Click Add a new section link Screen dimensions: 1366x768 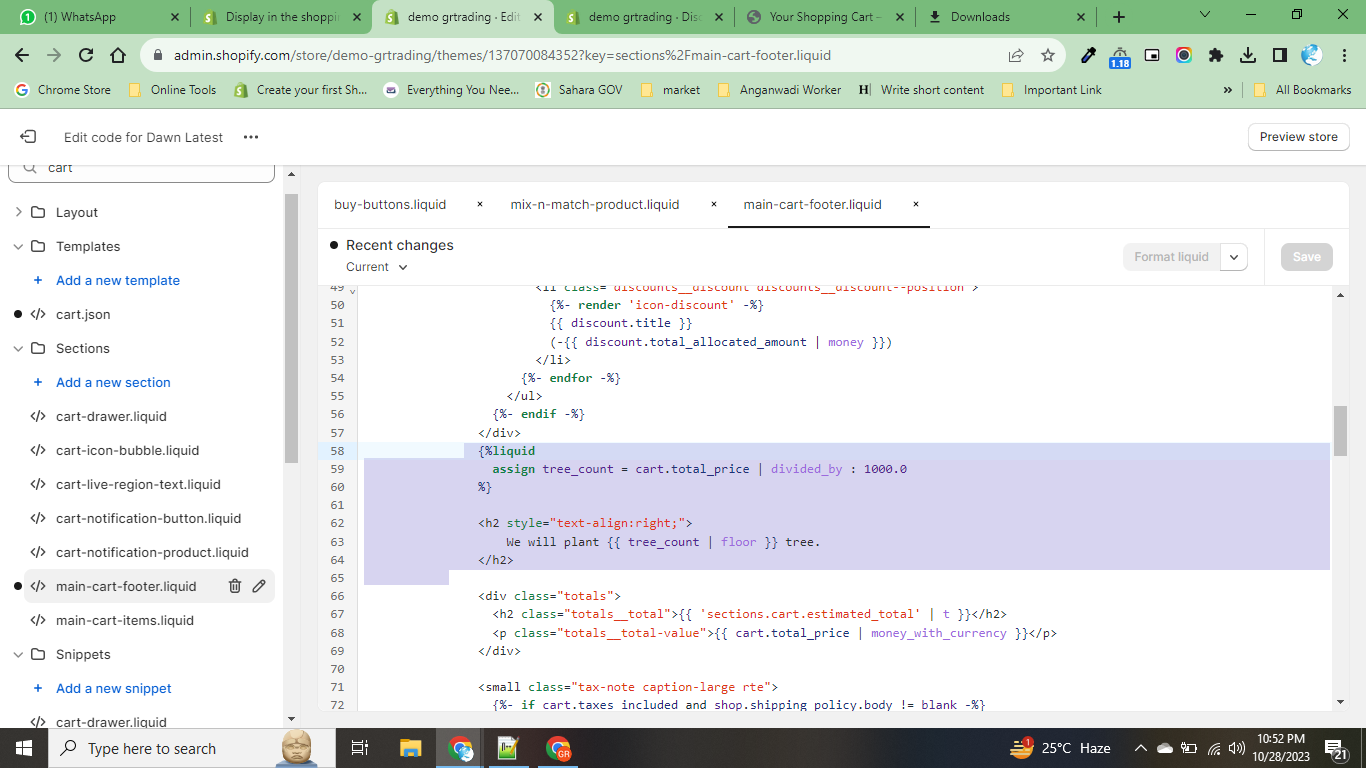tap(113, 382)
